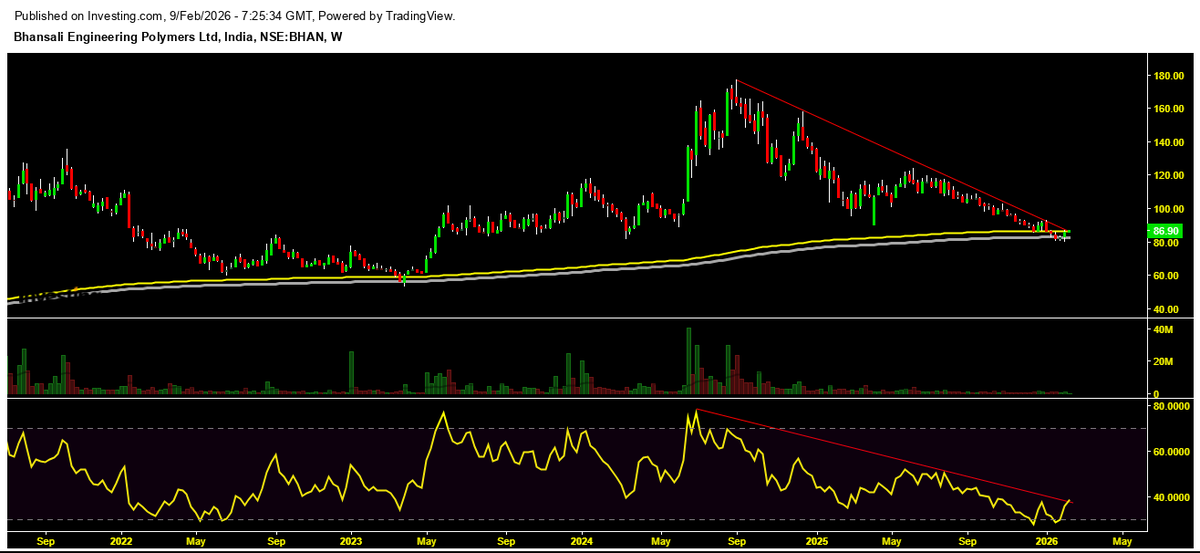Click the tallest green volume bar
1200x553 pixels.
[689, 360]
